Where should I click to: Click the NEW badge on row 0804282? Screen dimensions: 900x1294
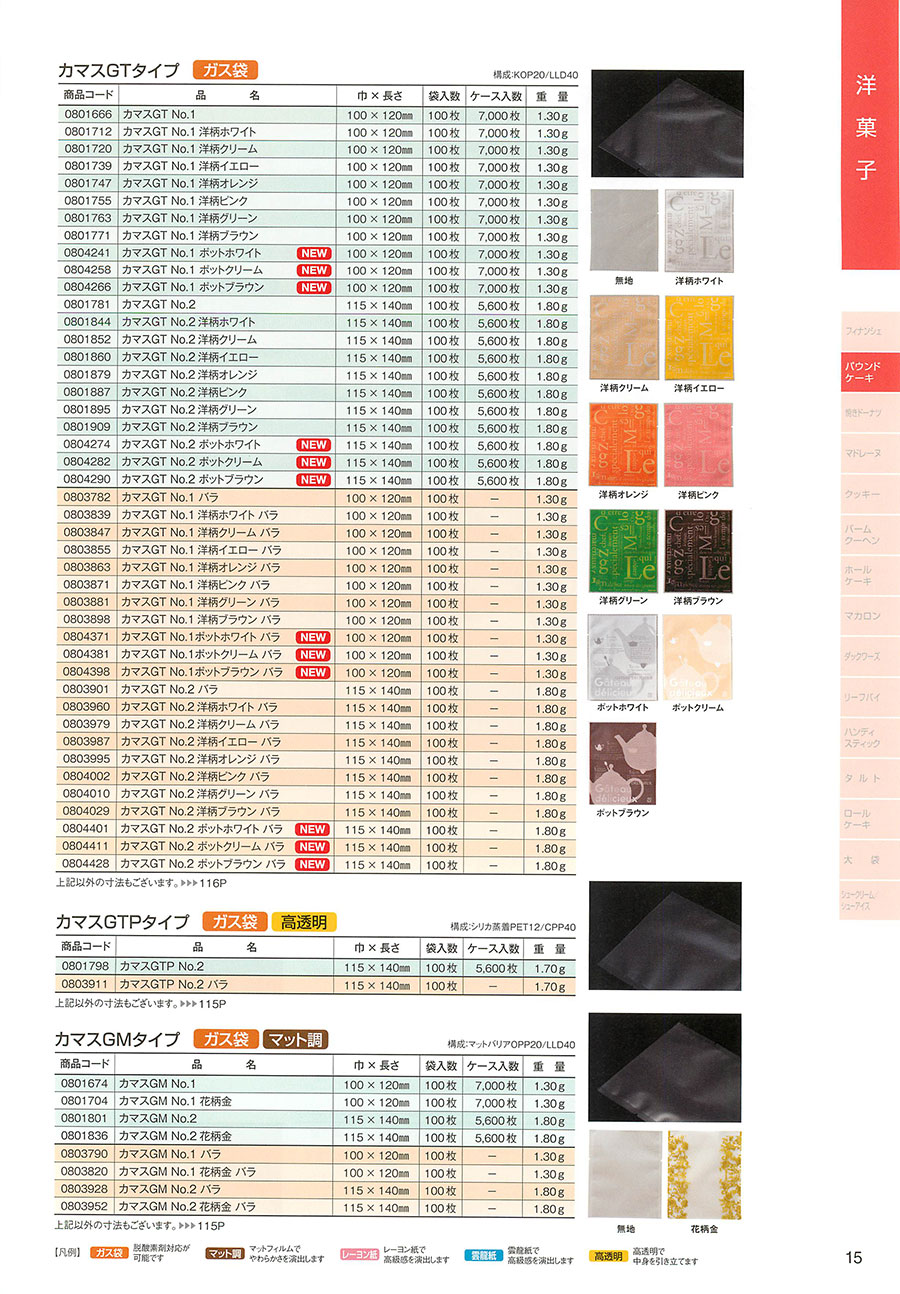click(314, 462)
